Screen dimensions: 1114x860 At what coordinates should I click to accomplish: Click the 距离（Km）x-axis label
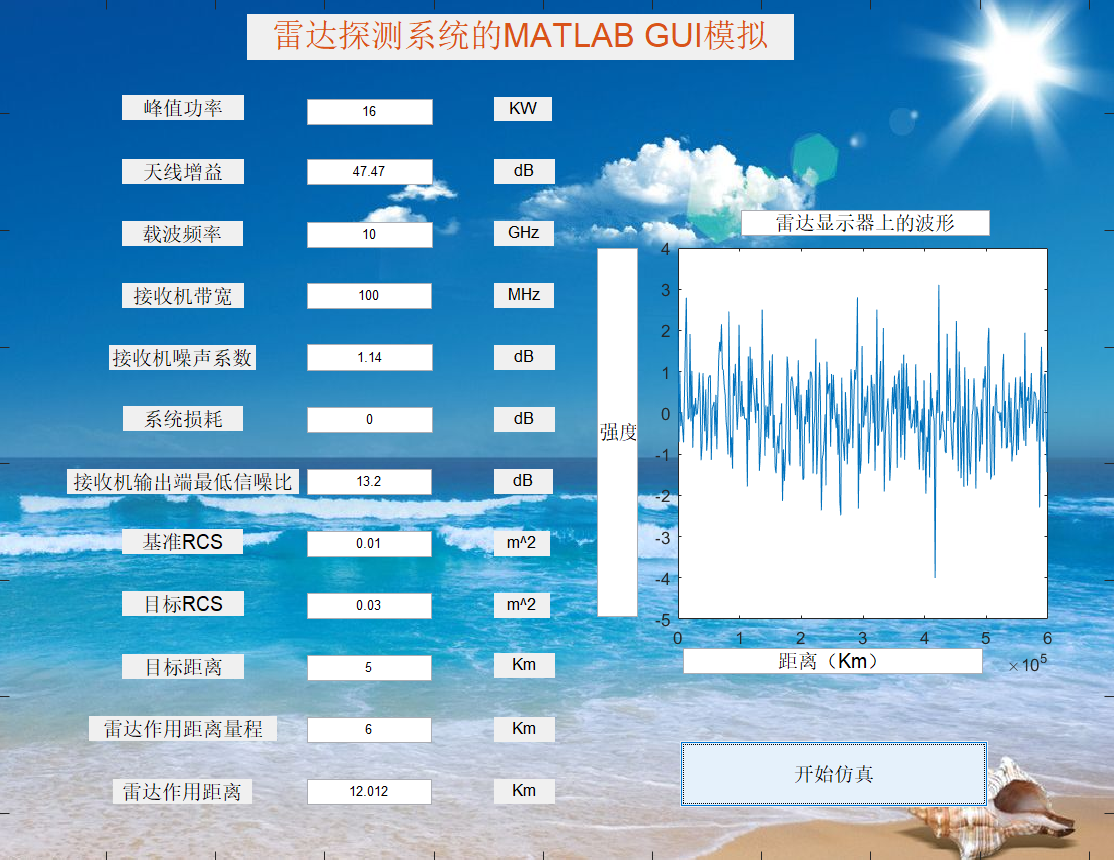pos(833,661)
